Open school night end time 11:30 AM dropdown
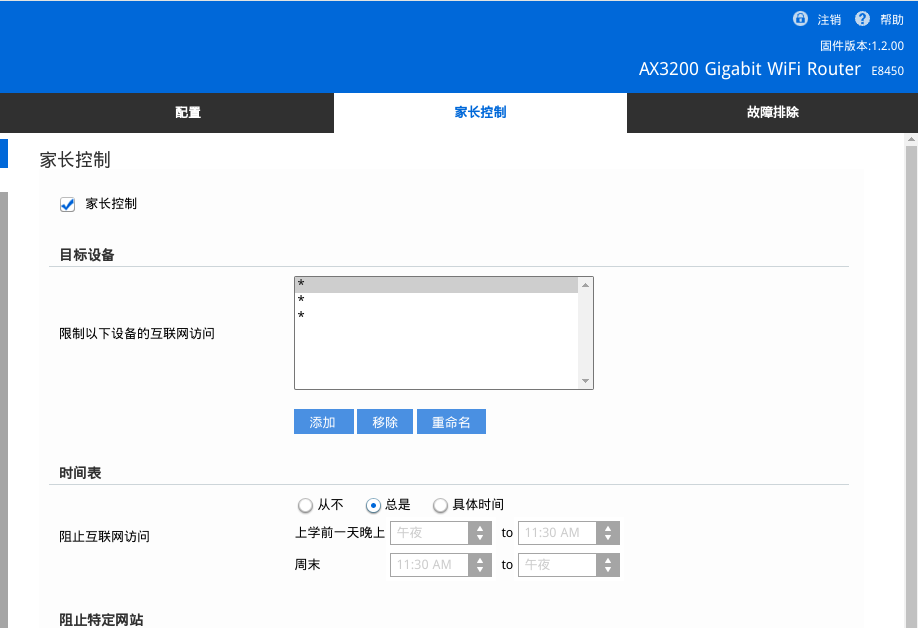Viewport: 918px width, 628px height. tap(568, 533)
